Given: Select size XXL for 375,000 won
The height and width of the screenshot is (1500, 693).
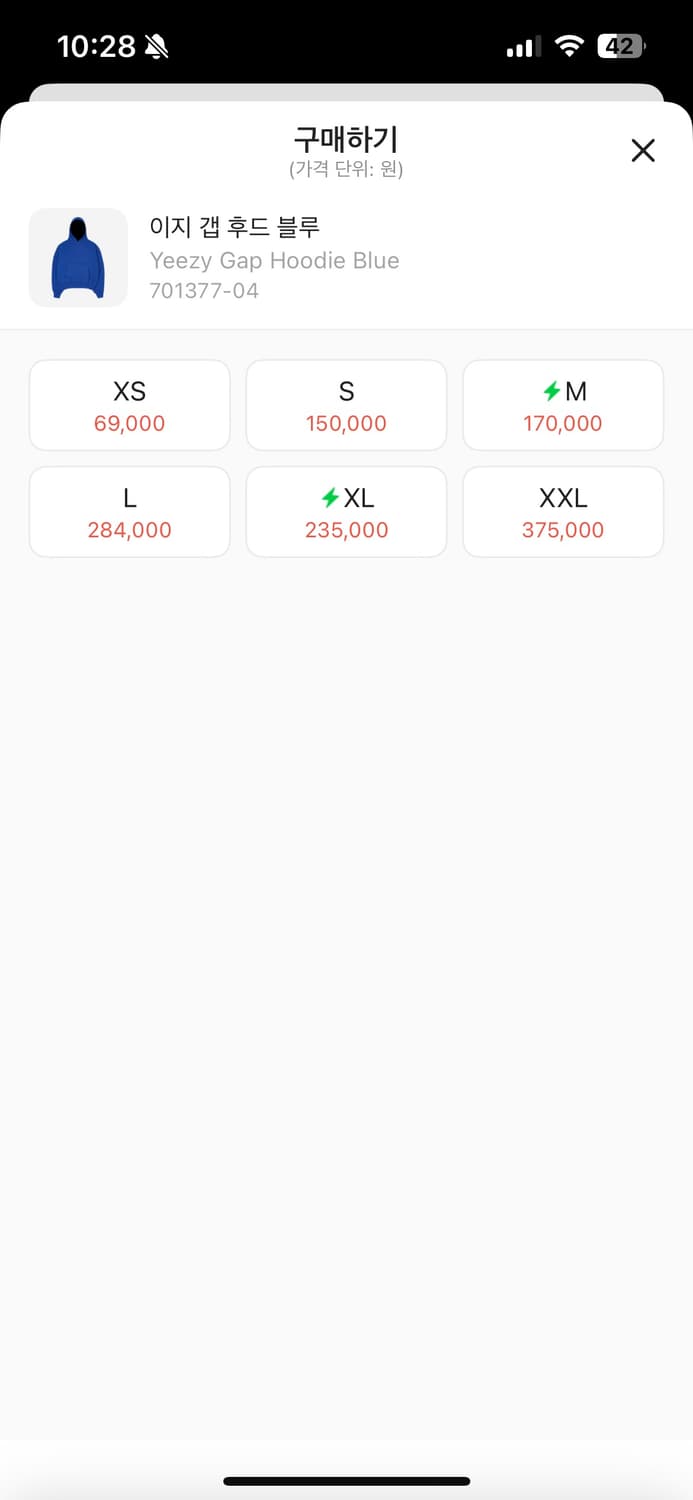Looking at the screenshot, I should point(563,512).
